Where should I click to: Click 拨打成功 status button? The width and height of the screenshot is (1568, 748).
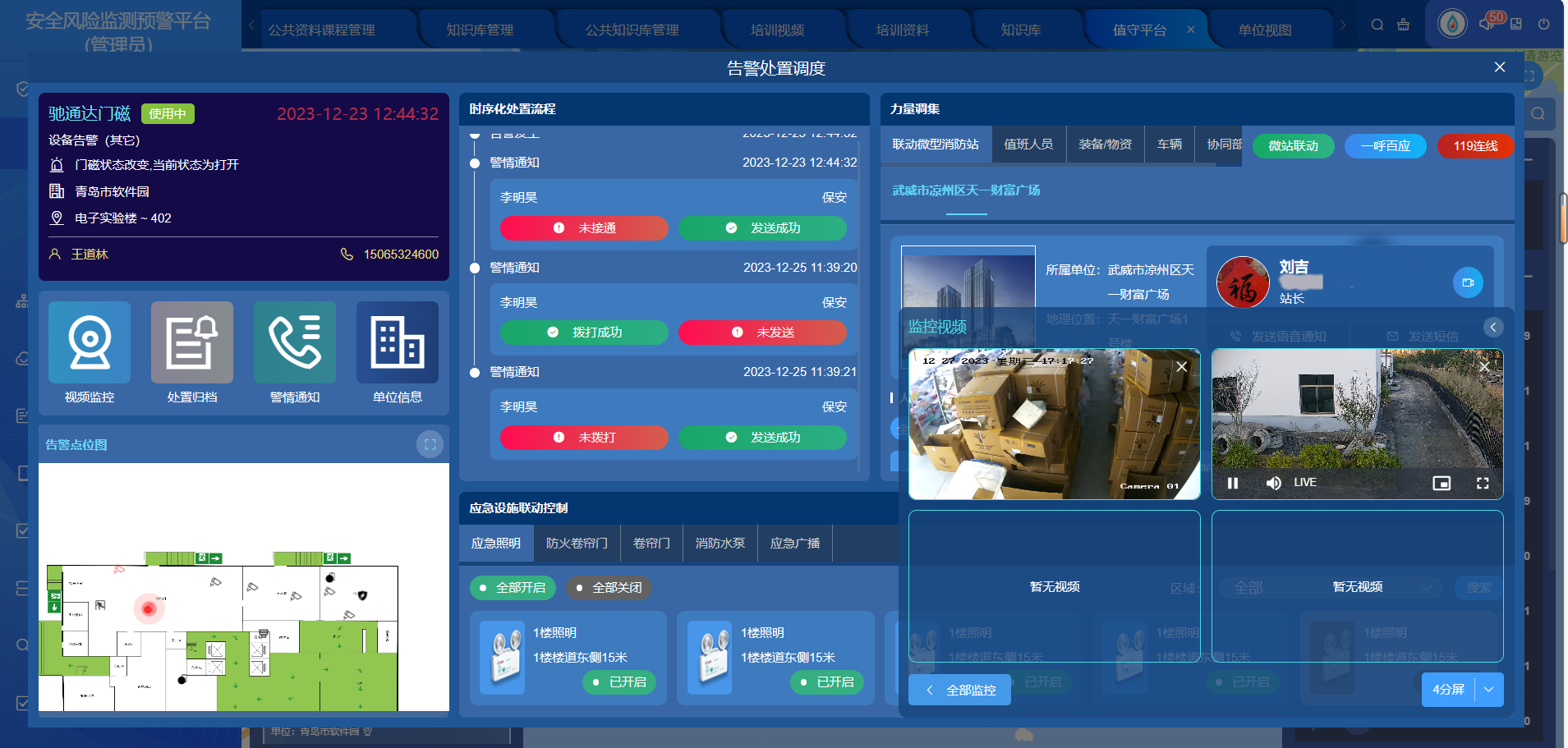click(x=584, y=333)
